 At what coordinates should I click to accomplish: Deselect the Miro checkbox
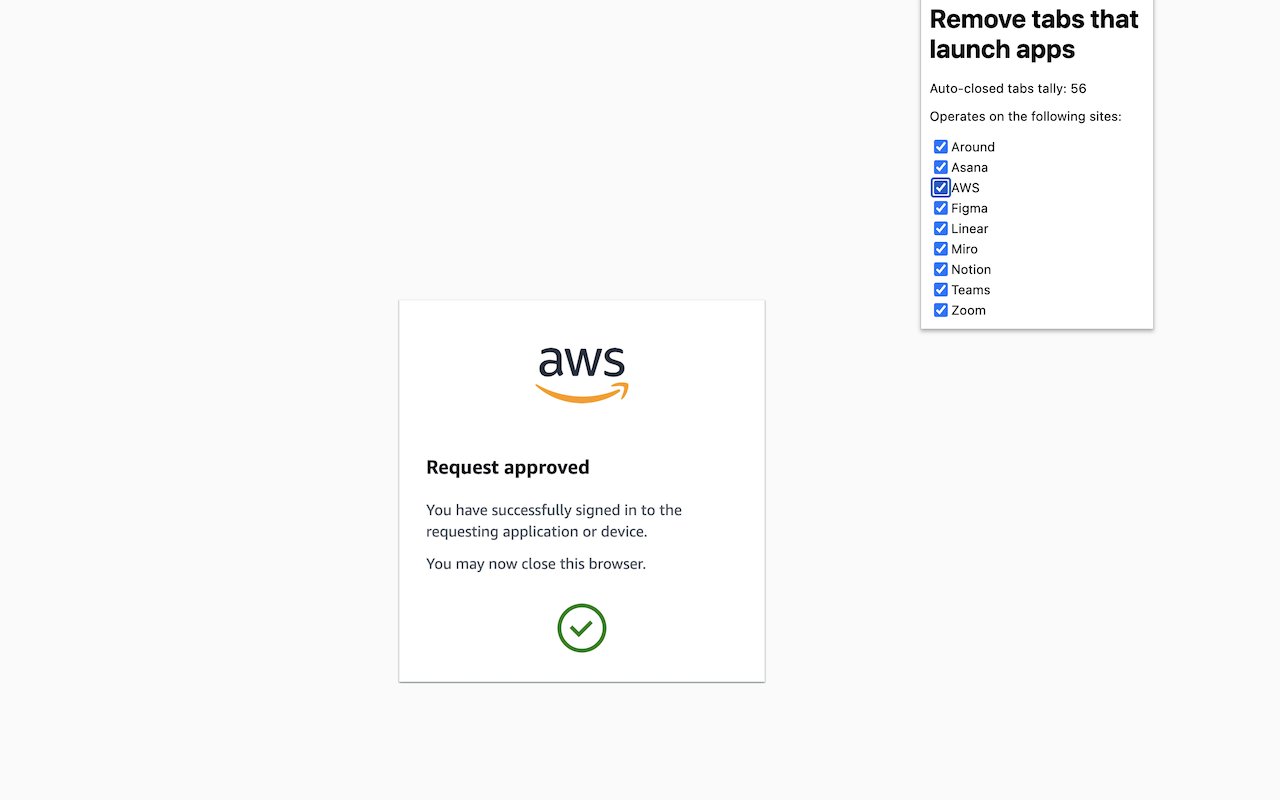point(941,249)
